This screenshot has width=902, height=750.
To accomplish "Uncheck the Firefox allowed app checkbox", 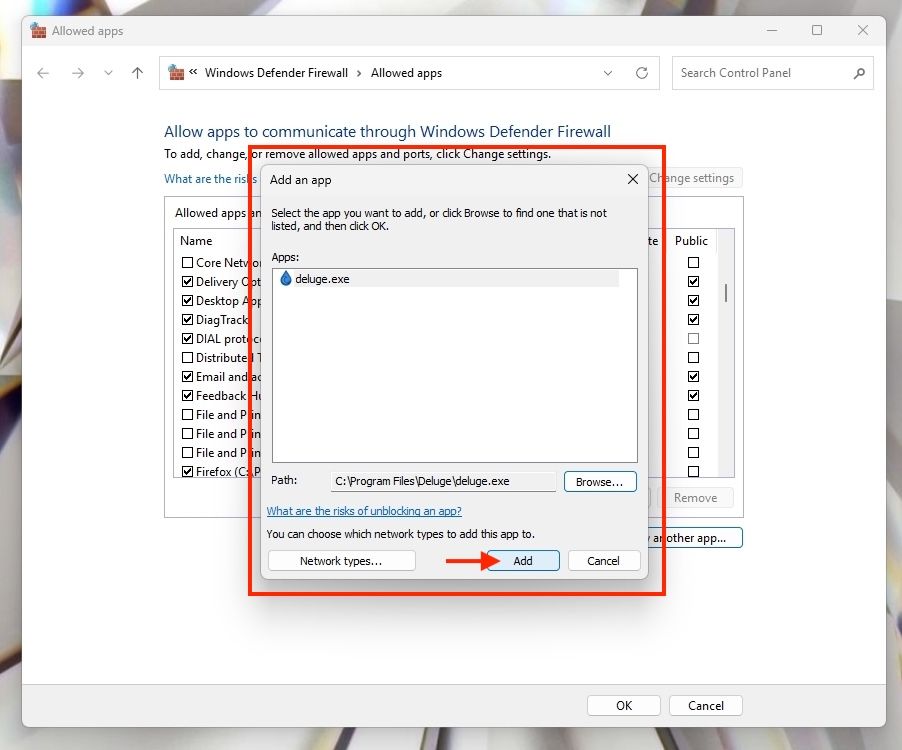I will tap(187, 472).
